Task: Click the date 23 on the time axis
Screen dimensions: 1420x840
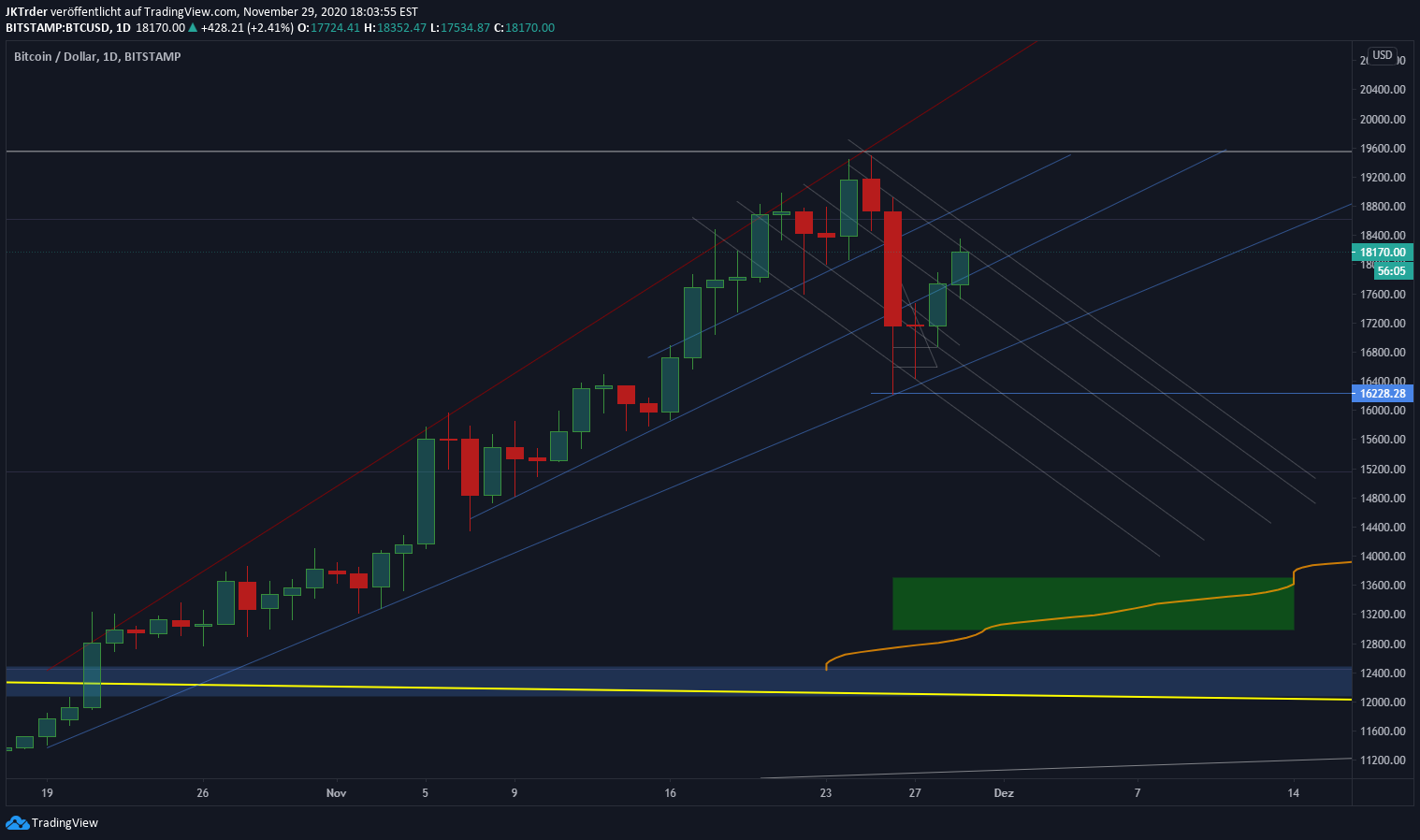Action: click(825, 793)
